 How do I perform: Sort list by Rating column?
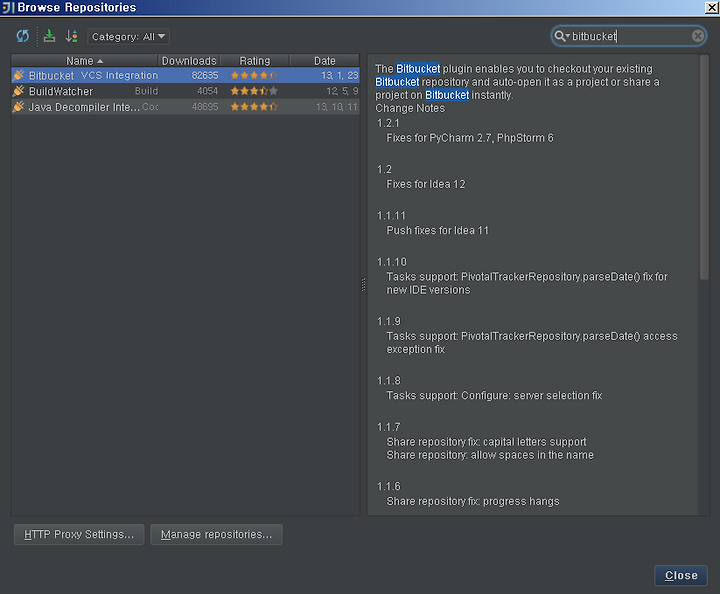click(255, 61)
